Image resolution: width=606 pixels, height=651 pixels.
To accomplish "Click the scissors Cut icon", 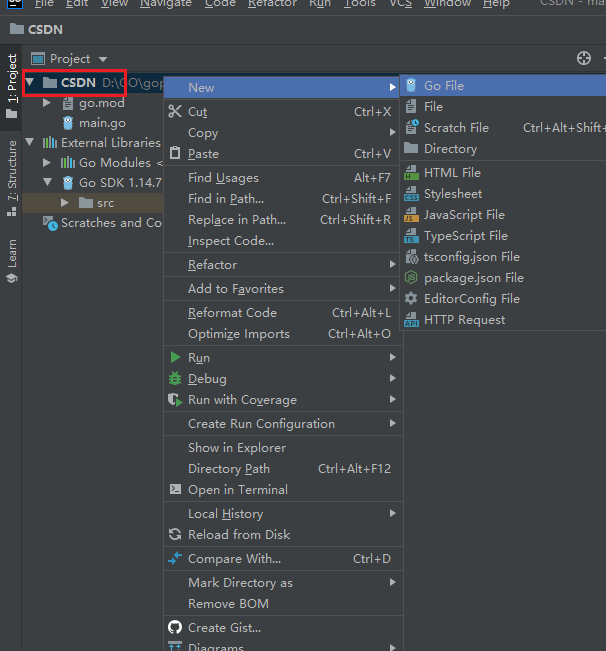I will [175, 111].
